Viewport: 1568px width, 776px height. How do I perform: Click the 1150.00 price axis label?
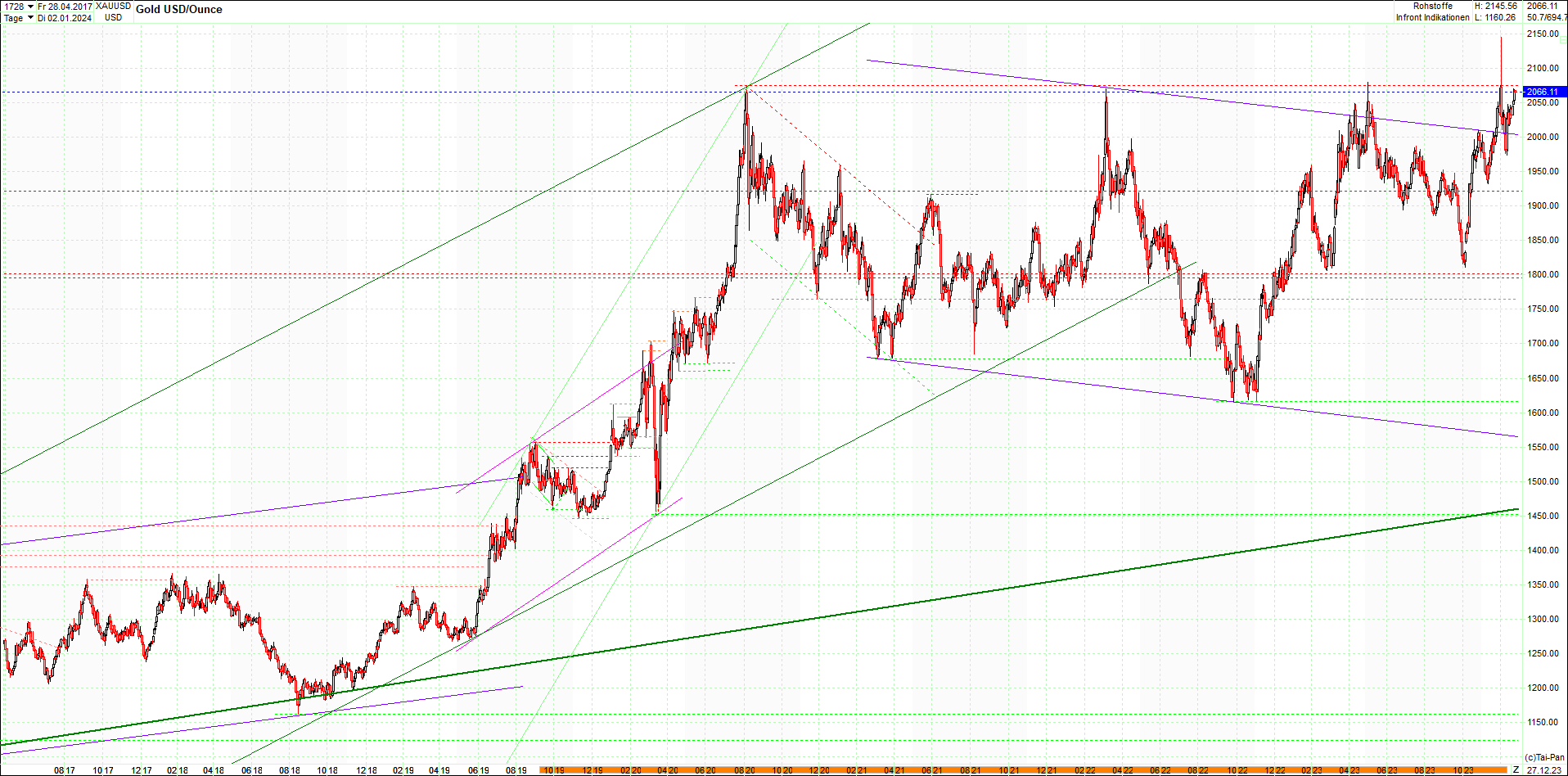(x=1543, y=722)
